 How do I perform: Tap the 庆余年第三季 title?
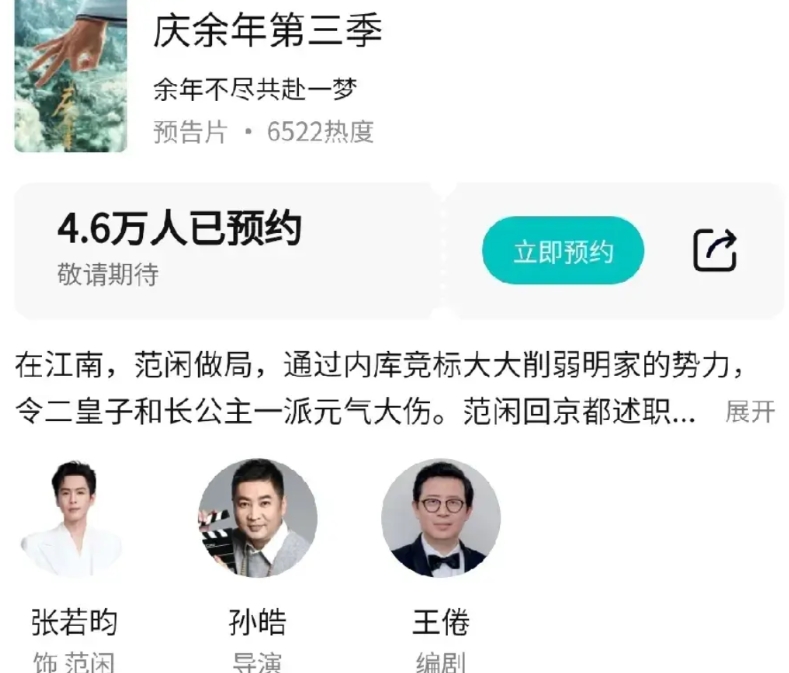pyautogui.click(x=268, y=31)
